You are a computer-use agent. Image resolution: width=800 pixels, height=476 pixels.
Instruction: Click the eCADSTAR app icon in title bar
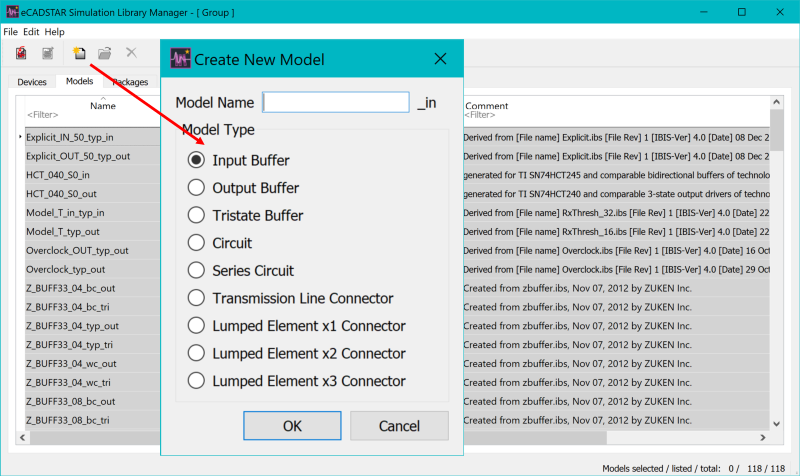(12, 12)
